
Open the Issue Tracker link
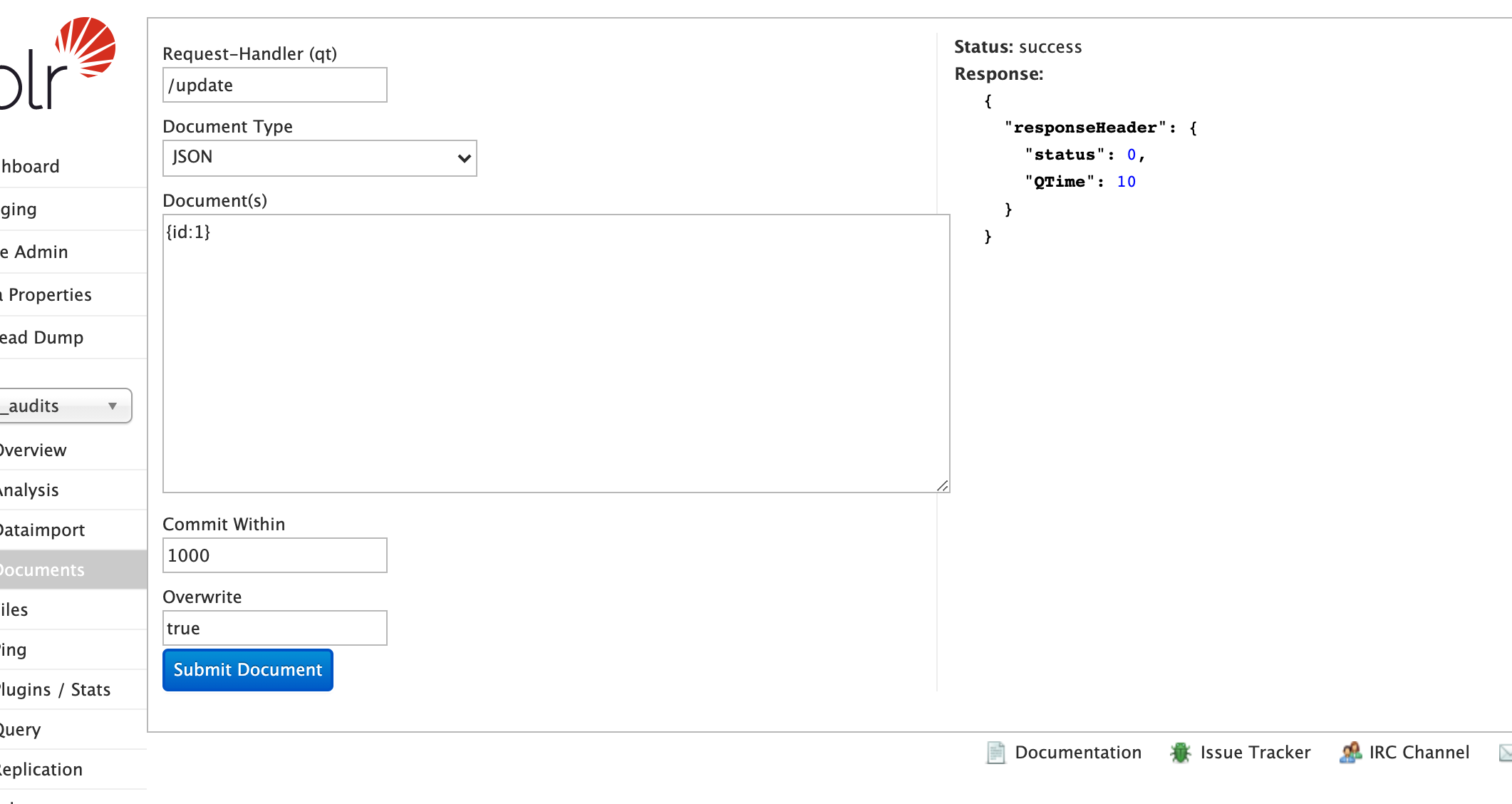(1255, 753)
